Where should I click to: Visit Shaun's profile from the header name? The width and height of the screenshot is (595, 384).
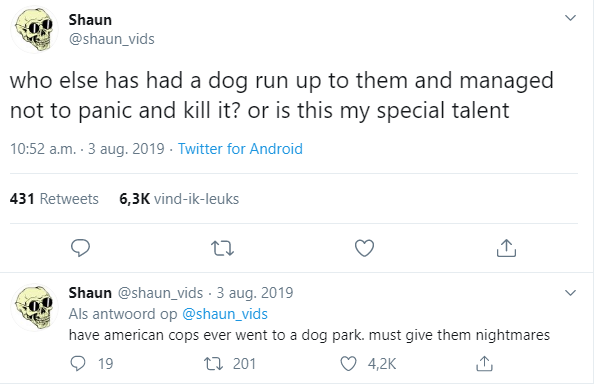click(x=90, y=20)
